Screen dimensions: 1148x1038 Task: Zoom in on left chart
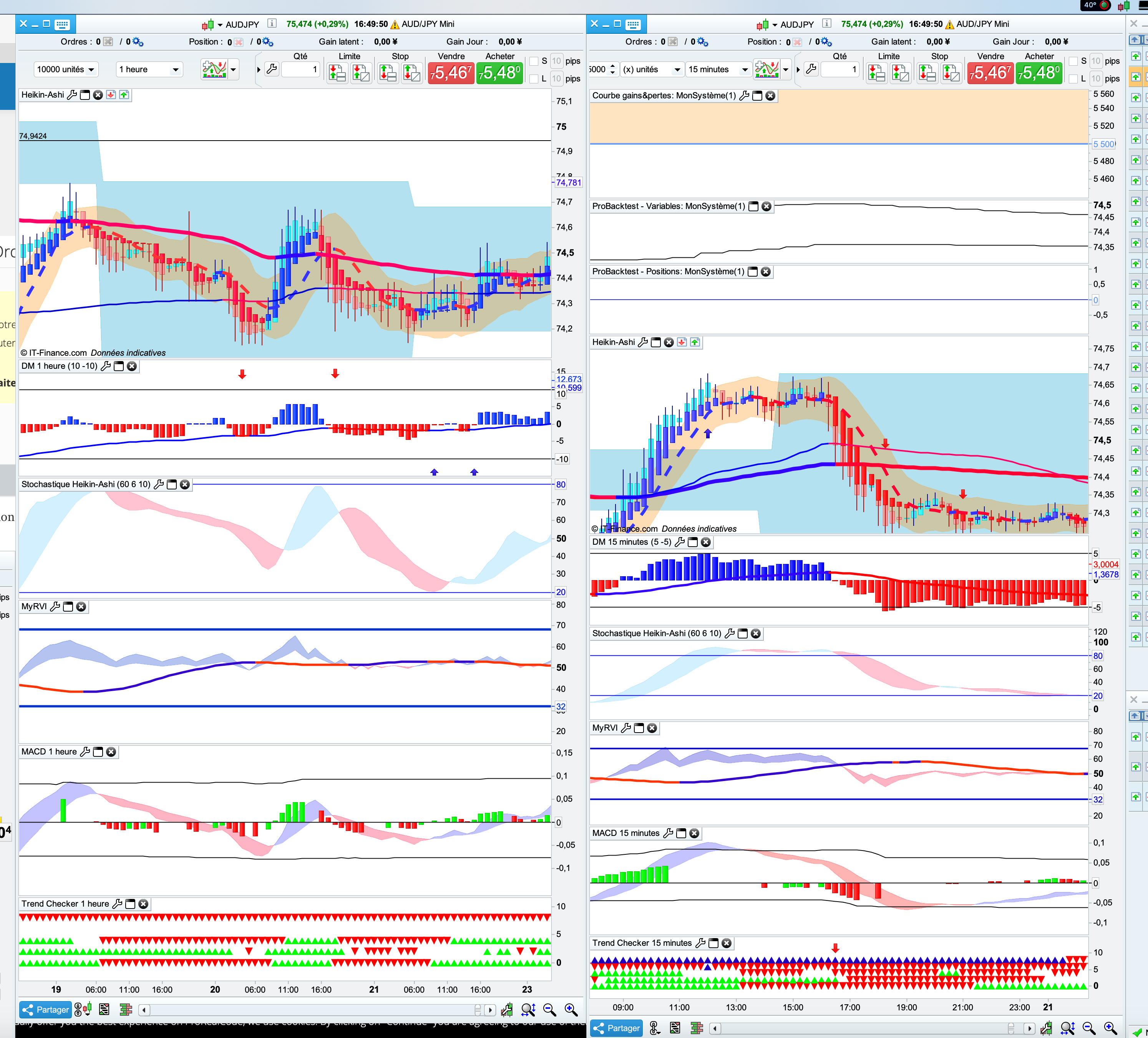(571, 1010)
